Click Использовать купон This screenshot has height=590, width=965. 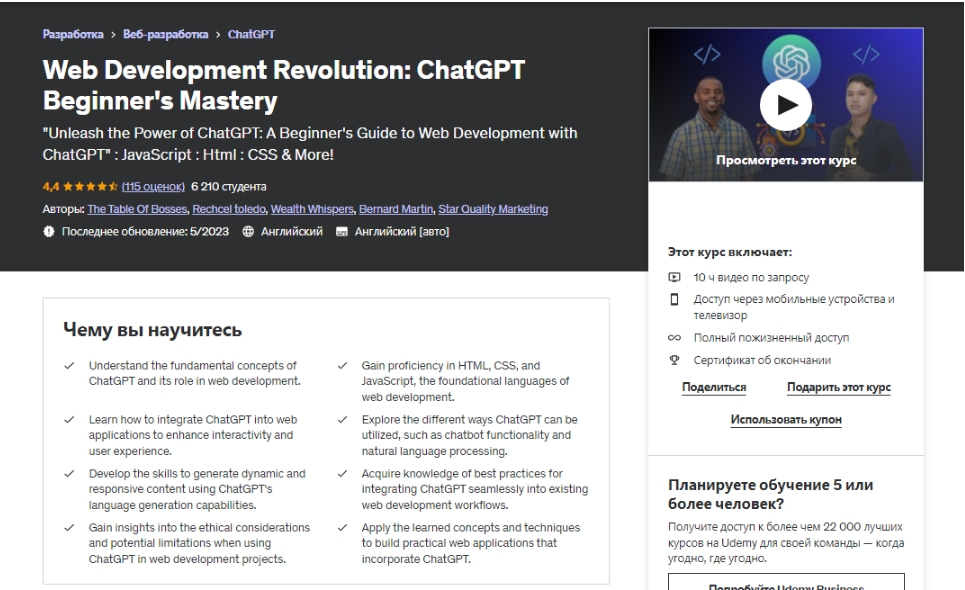pos(785,419)
